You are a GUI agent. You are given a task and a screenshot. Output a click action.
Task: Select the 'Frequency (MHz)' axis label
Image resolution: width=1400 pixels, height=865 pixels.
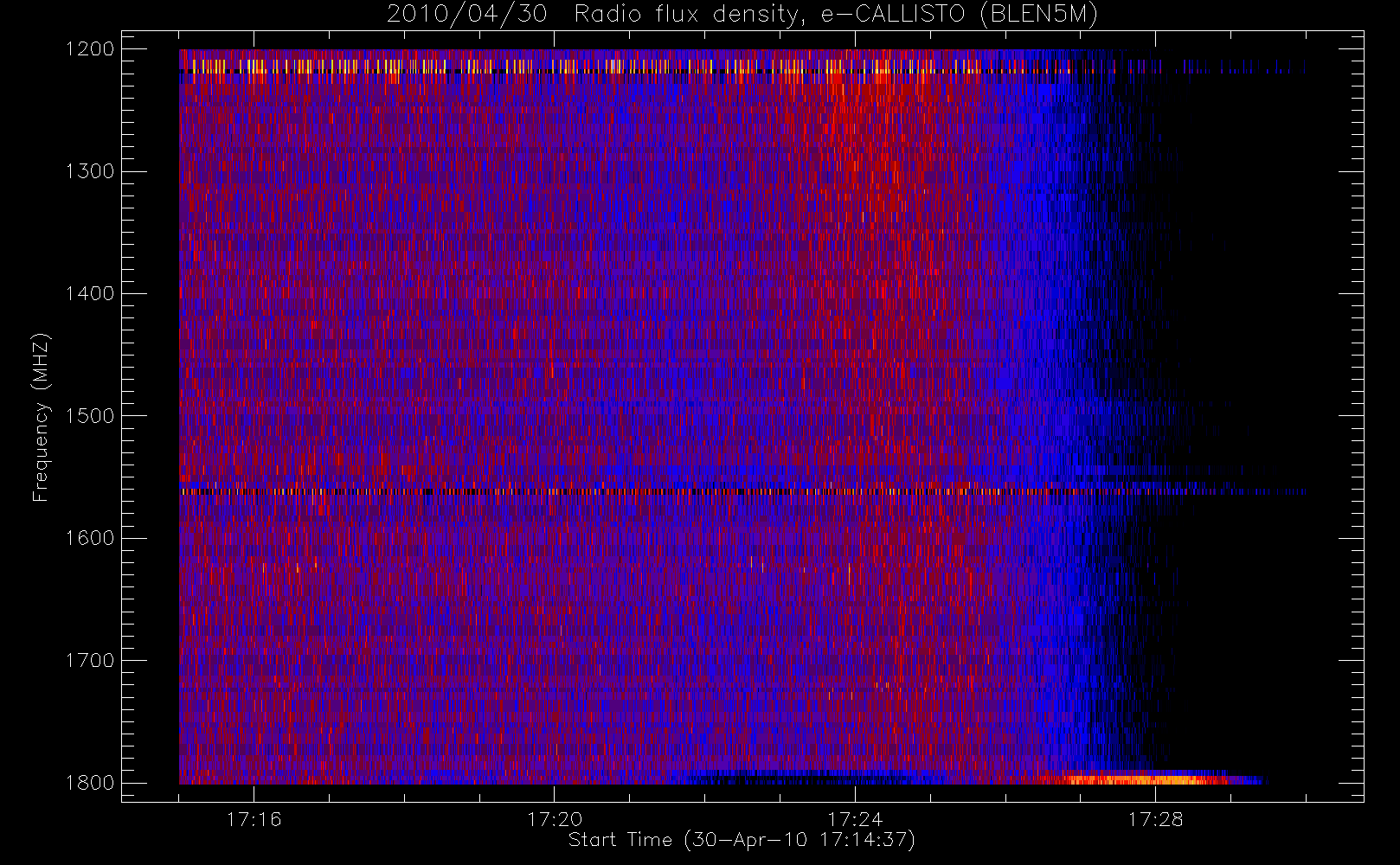click(41, 417)
